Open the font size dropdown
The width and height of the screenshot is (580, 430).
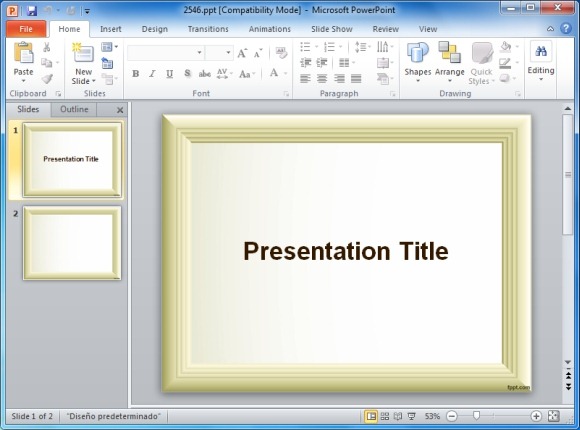229,53
